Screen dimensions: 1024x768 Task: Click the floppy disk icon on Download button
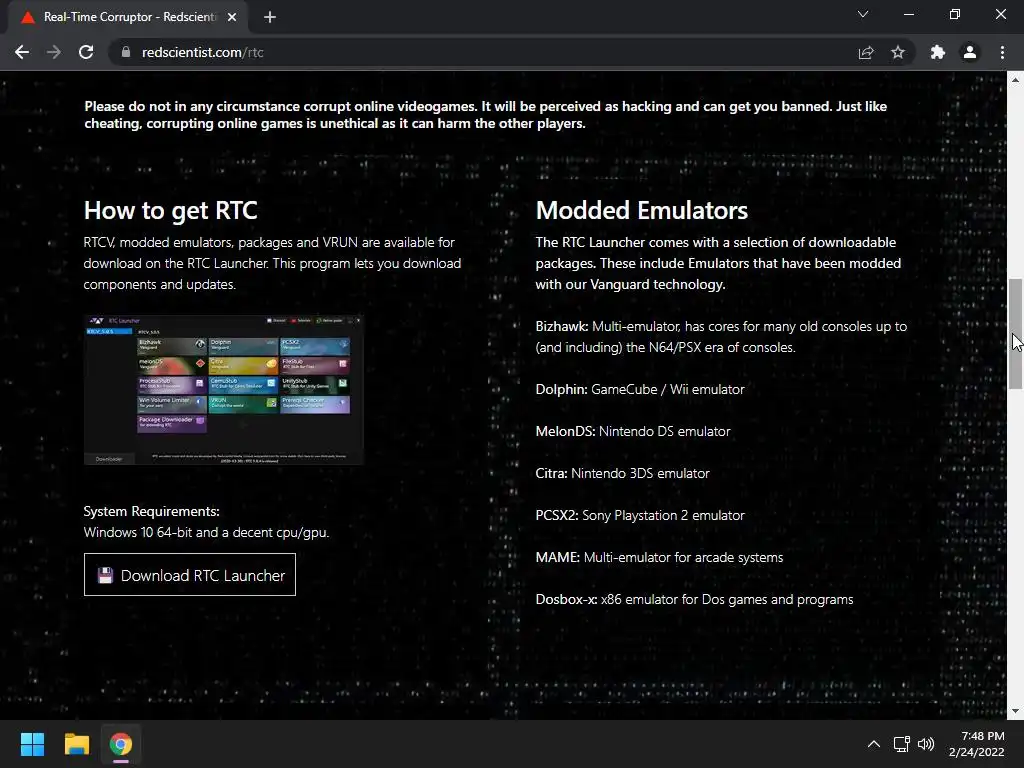(x=105, y=575)
